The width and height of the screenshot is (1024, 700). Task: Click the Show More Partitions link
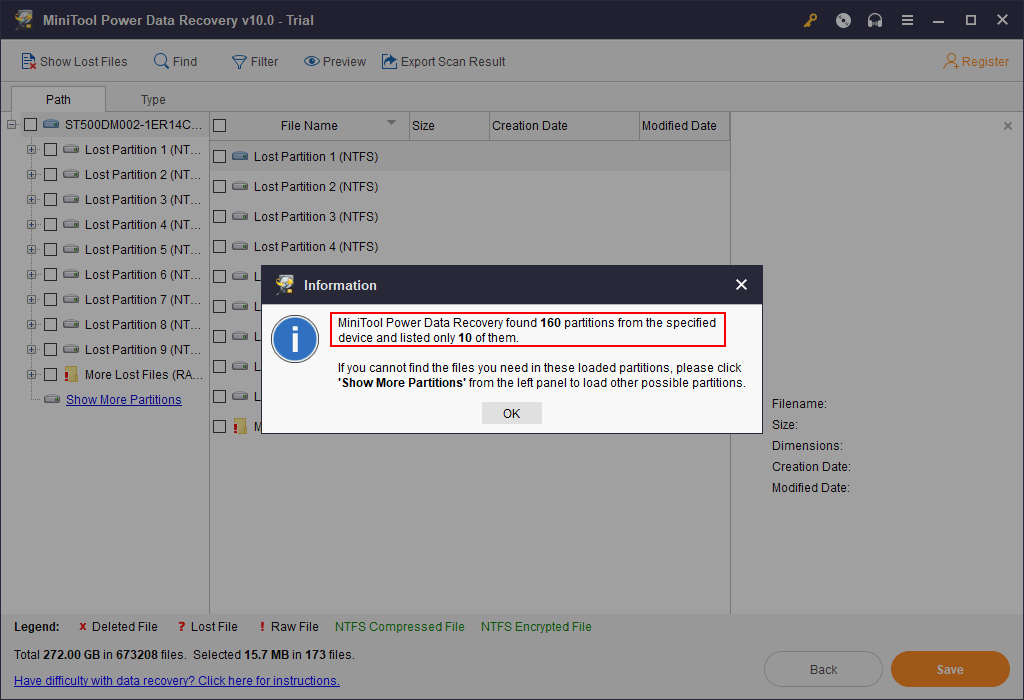[x=123, y=400]
